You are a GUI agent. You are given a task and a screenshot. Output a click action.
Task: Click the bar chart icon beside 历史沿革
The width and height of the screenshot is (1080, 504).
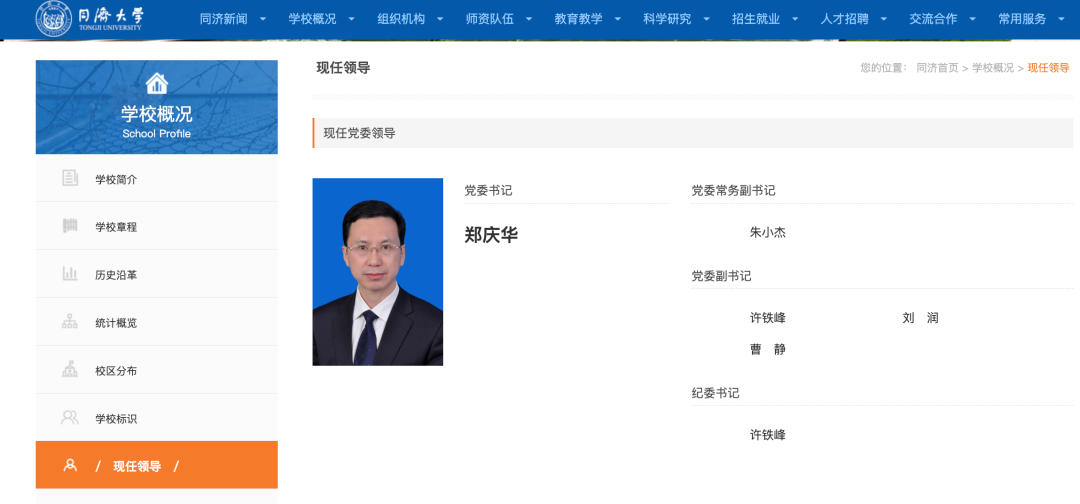tap(70, 274)
